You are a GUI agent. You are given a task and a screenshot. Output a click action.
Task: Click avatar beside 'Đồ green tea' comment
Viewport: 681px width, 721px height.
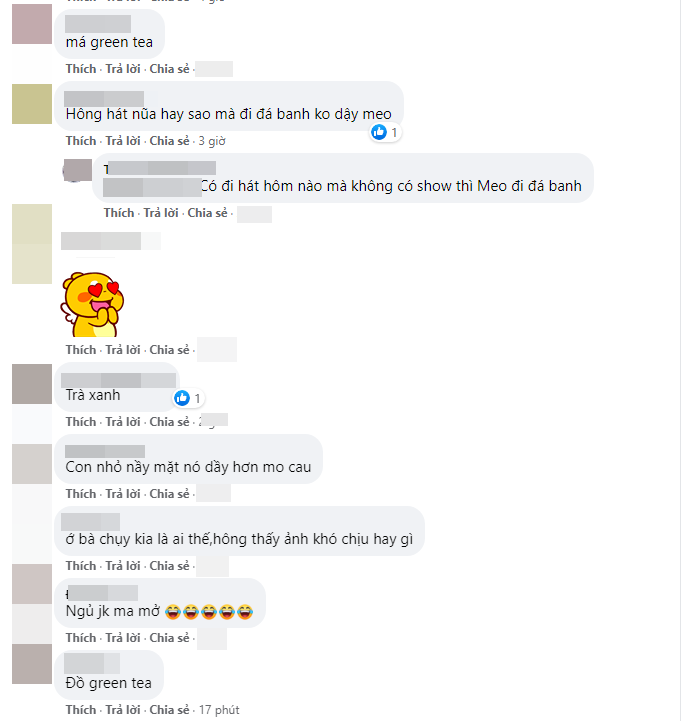(x=32, y=664)
